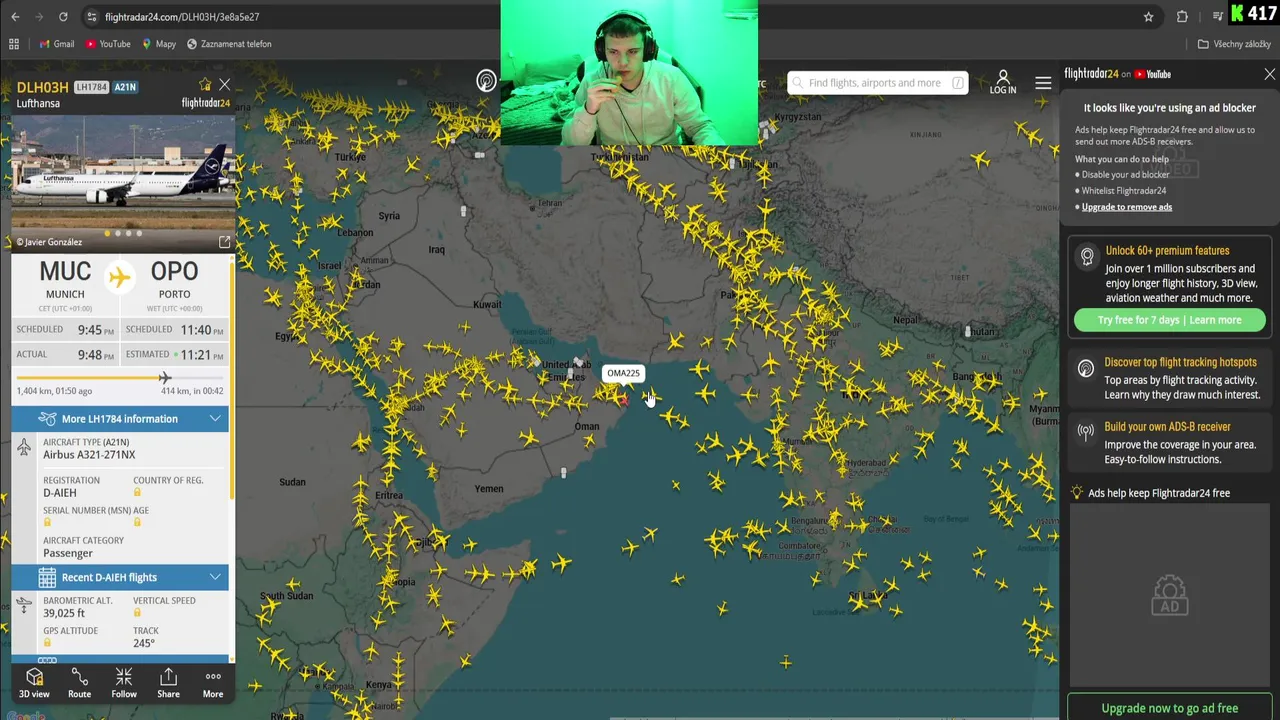Close the DLH03H flight details panel

click(224, 85)
